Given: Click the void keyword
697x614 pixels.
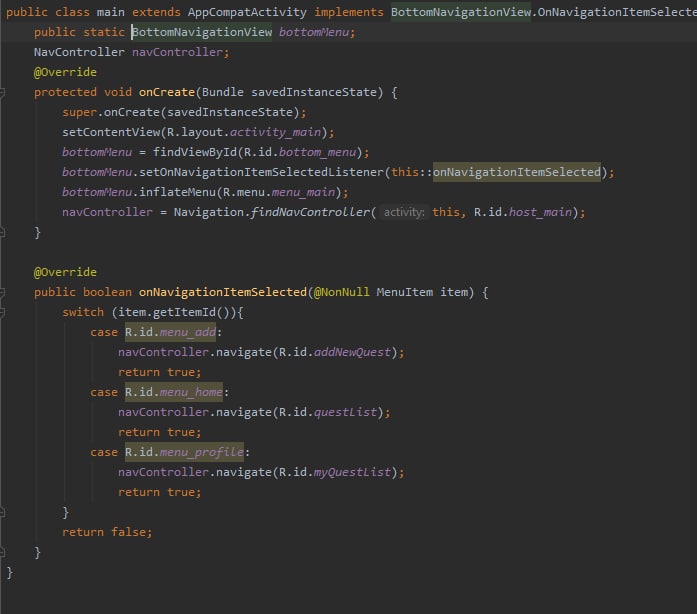Looking at the screenshot, I should click(118, 92).
